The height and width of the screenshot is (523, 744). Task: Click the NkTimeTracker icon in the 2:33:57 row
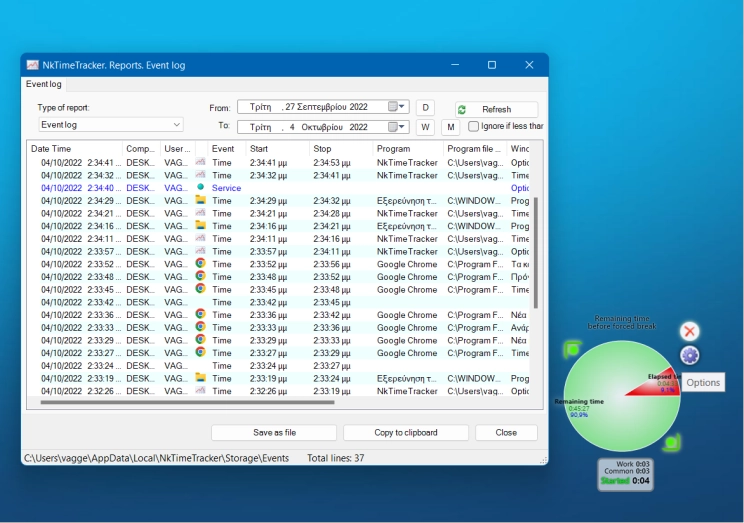click(201, 251)
